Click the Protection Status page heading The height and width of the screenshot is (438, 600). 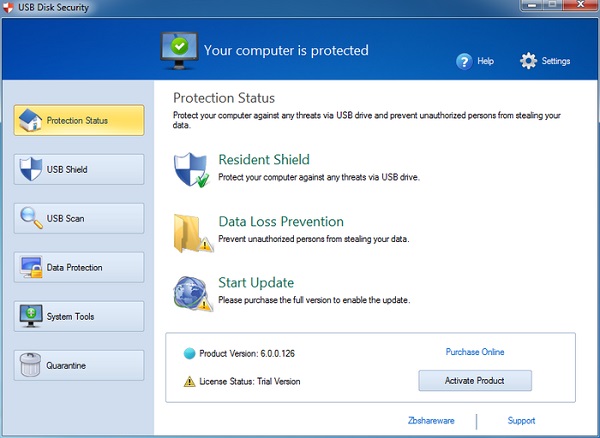224,98
